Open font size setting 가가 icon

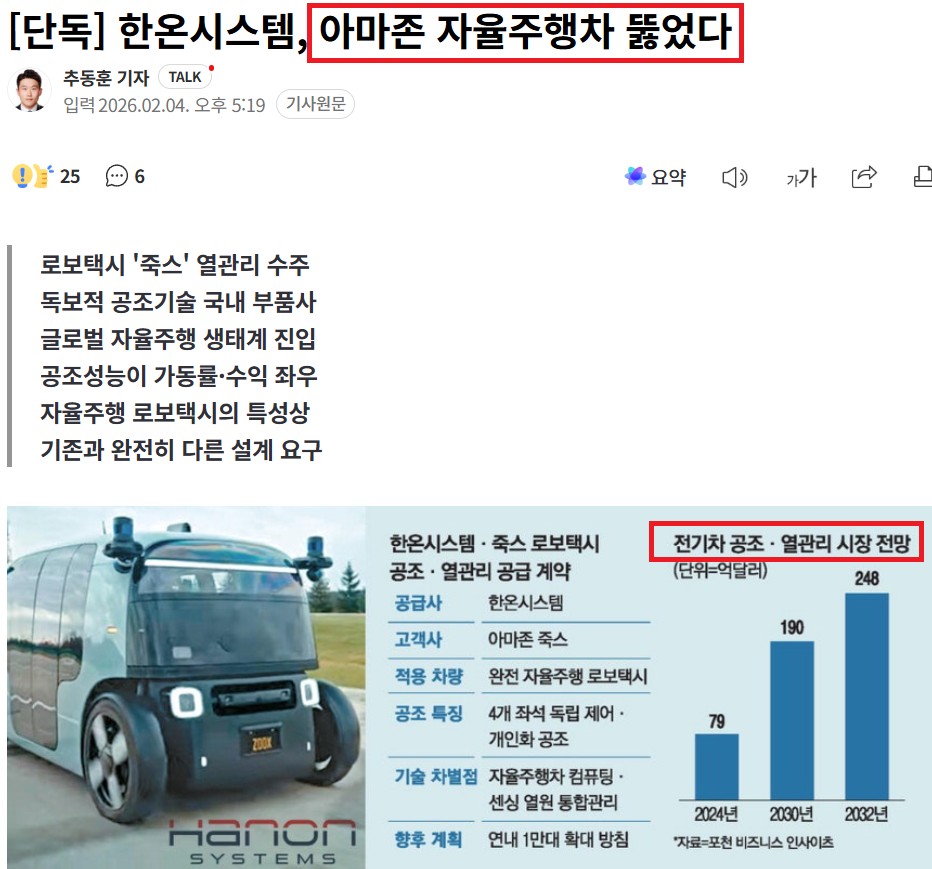click(x=801, y=178)
